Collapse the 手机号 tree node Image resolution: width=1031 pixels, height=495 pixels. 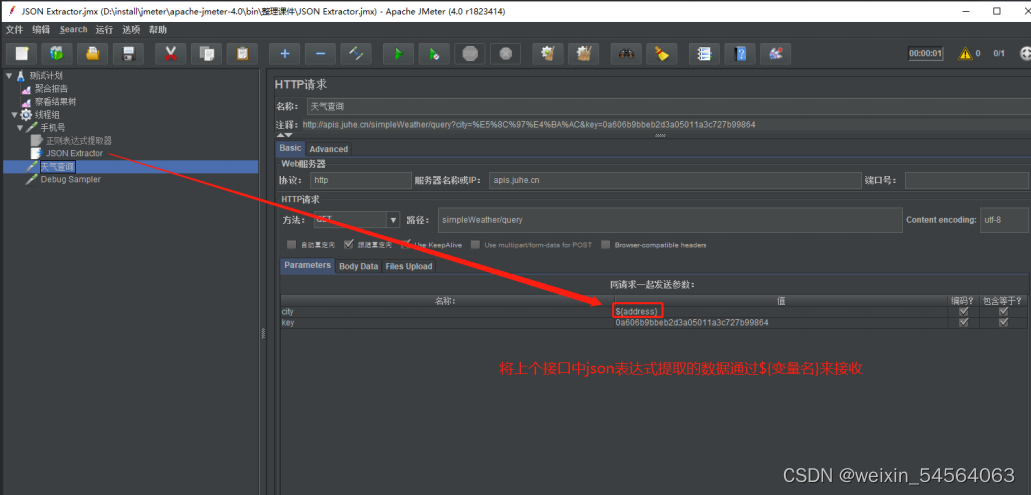point(20,127)
